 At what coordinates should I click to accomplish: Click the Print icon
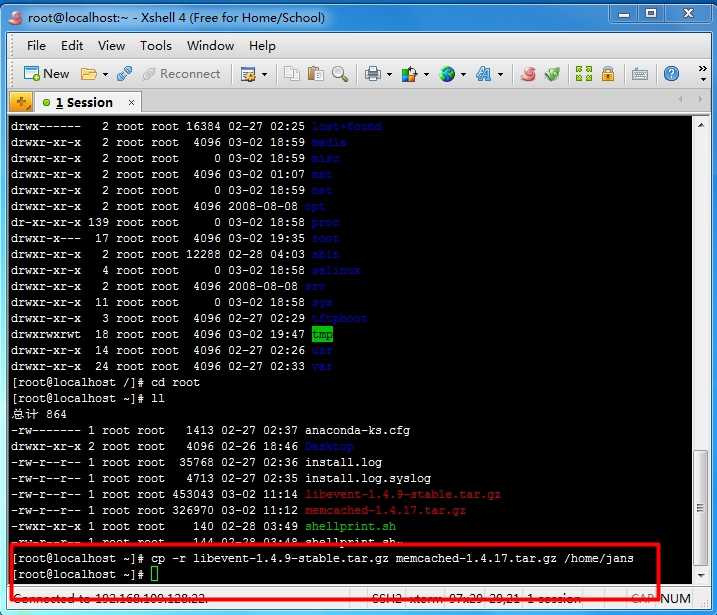pyautogui.click(x=373, y=74)
